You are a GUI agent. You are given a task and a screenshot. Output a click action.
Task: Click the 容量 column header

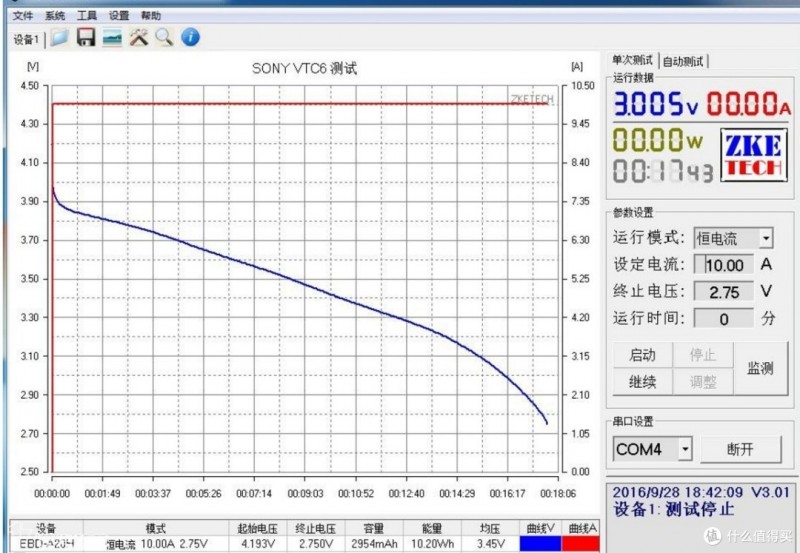[x=374, y=529]
